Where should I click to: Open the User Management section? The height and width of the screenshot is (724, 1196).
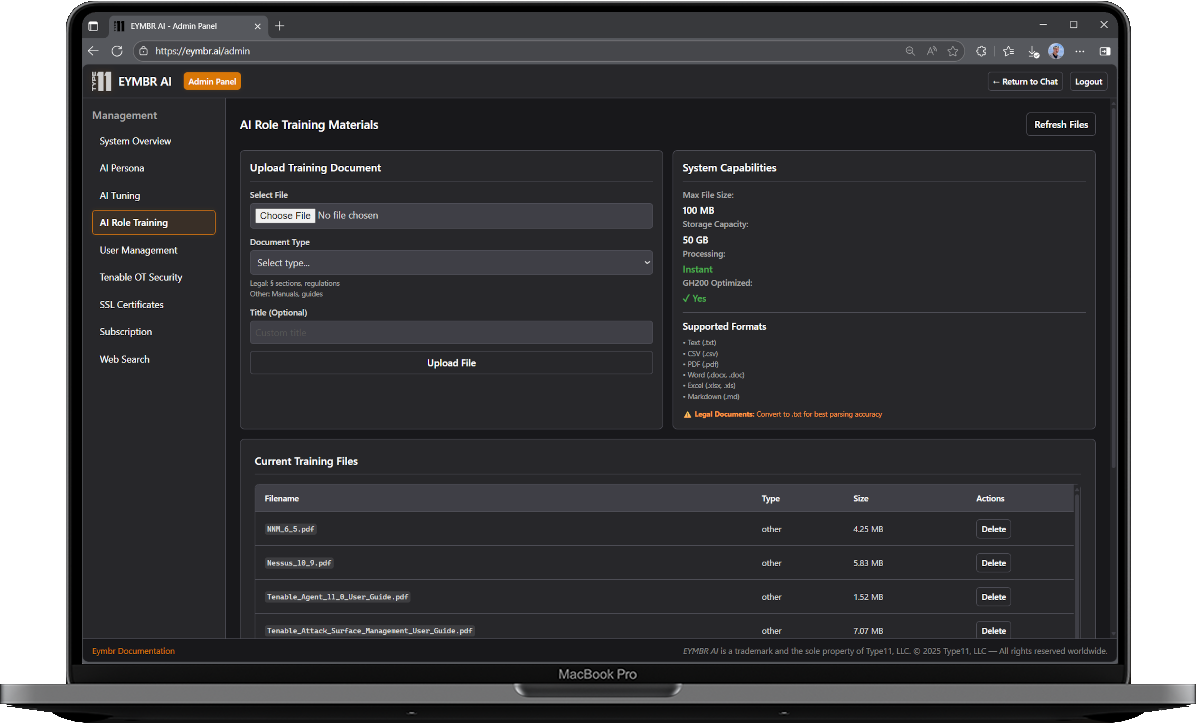click(137, 250)
